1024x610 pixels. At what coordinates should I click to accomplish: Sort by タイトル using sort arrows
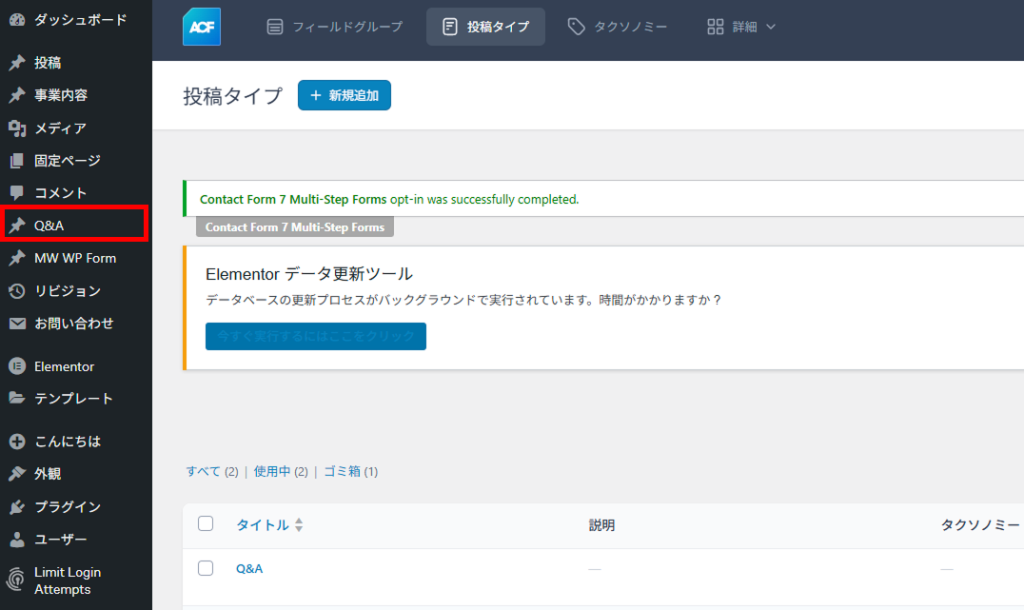(298, 525)
